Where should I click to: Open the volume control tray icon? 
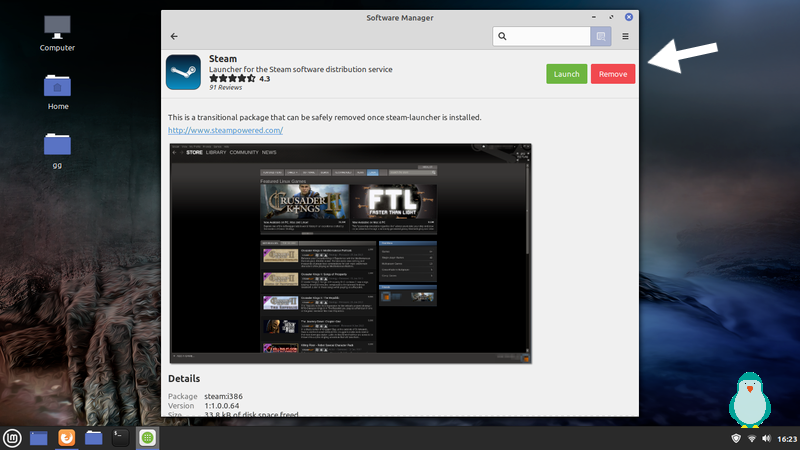(x=766, y=438)
